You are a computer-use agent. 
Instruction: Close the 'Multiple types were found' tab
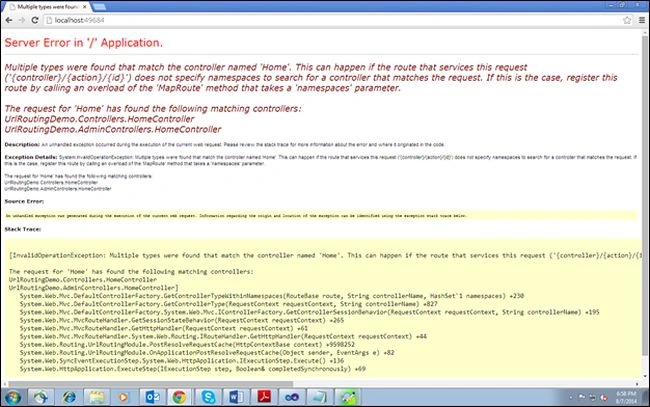pos(85,7)
